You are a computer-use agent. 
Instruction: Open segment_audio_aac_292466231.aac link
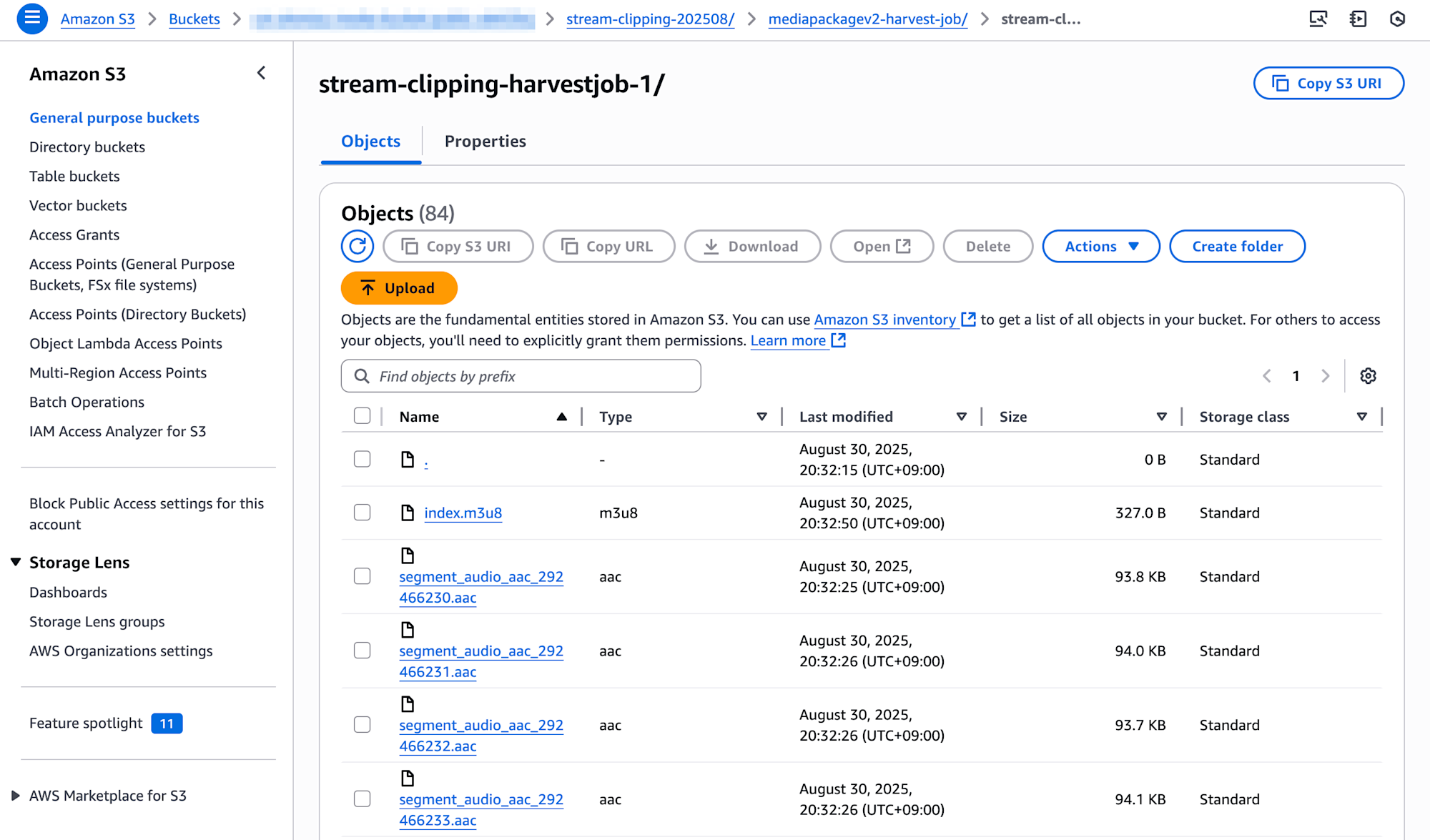(481, 661)
